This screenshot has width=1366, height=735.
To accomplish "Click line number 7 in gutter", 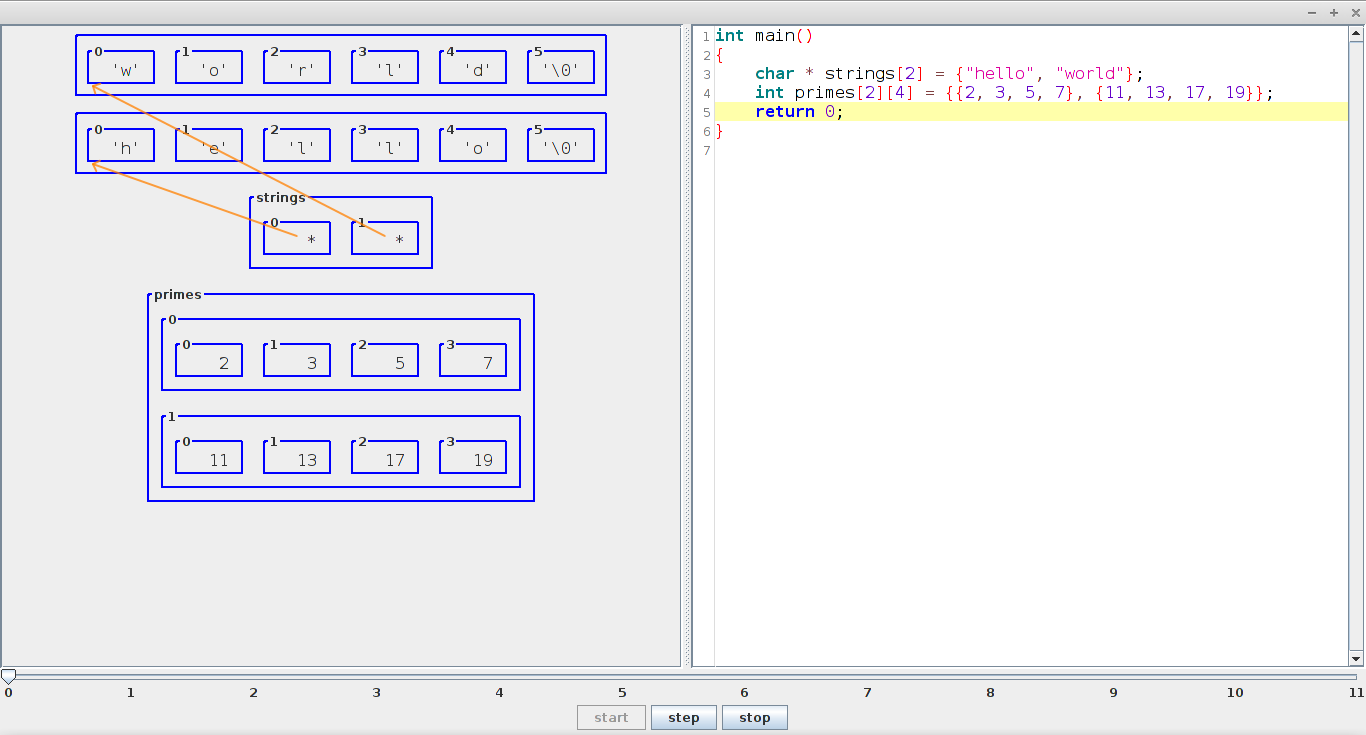I will 707,150.
